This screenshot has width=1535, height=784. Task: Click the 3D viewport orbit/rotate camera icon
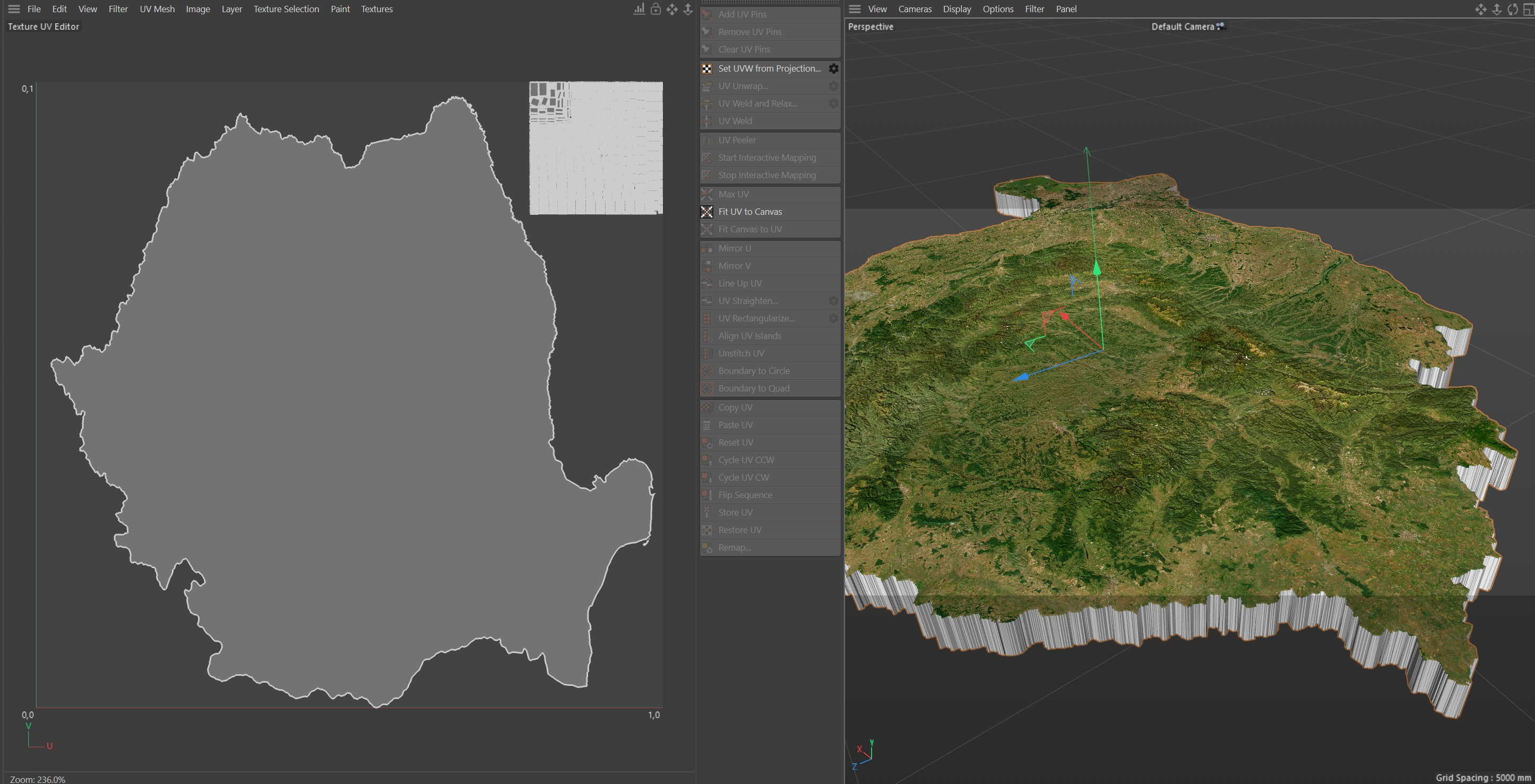(x=1512, y=9)
